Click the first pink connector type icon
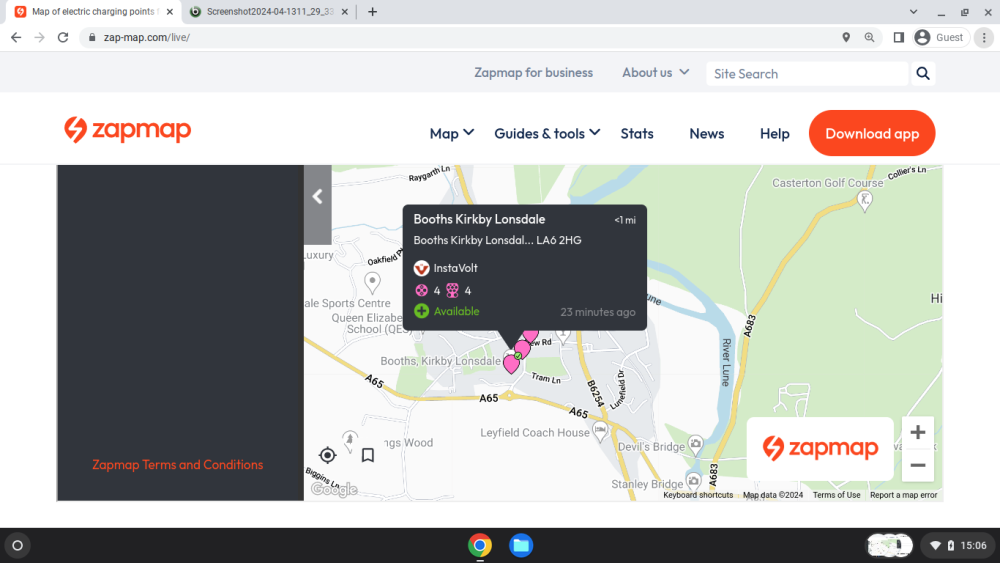This screenshot has width=1000, height=563. (x=422, y=291)
